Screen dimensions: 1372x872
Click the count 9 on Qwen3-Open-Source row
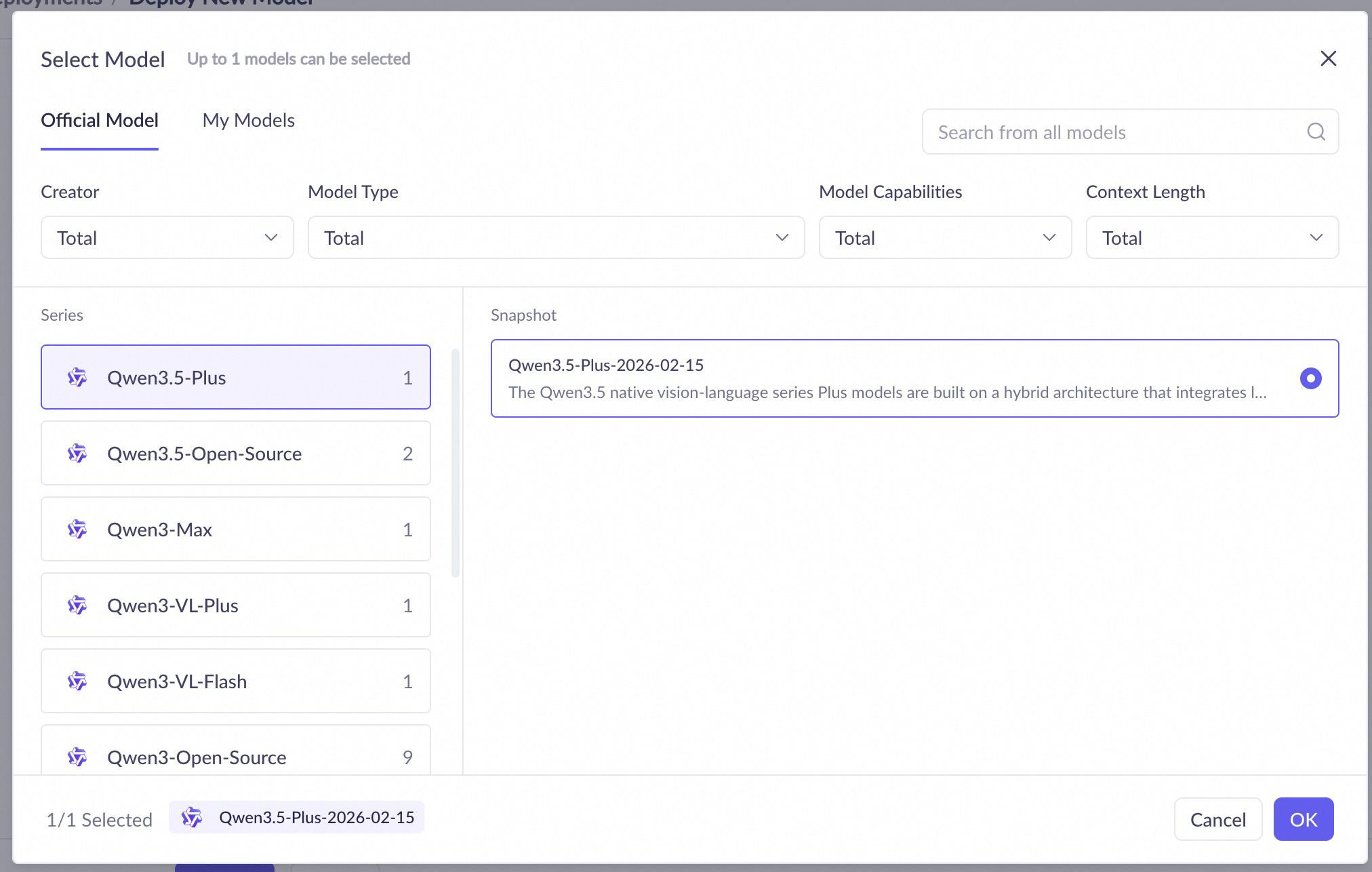tap(407, 757)
